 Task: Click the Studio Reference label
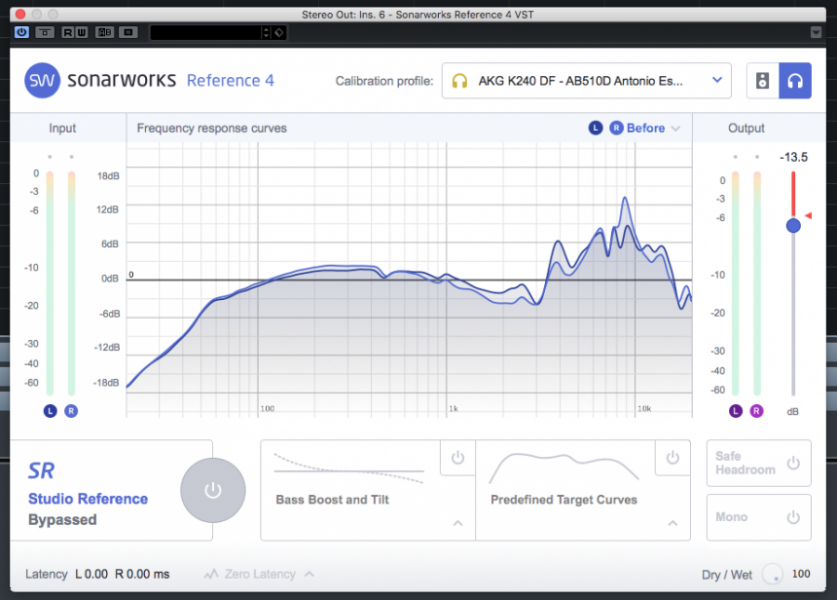[x=88, y=499]
